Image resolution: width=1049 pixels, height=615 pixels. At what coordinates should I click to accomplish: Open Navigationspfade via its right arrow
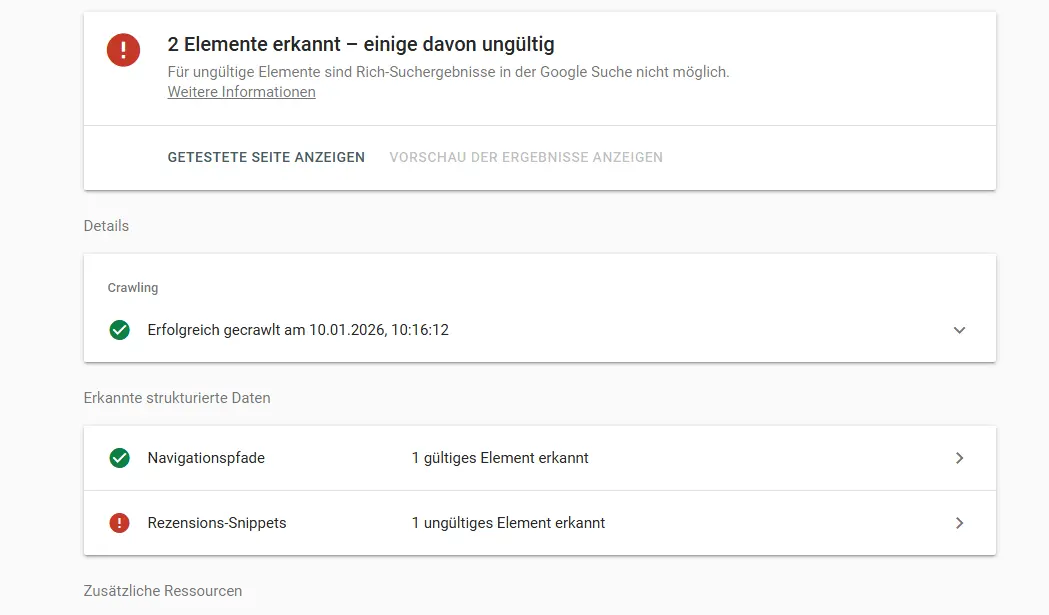pos(959,458)
